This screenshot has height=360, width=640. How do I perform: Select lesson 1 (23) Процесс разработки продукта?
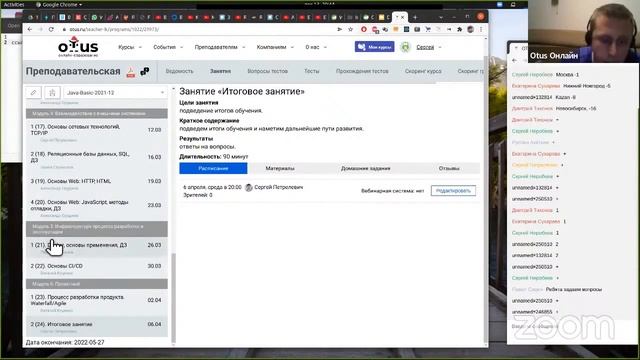[97, 302]
